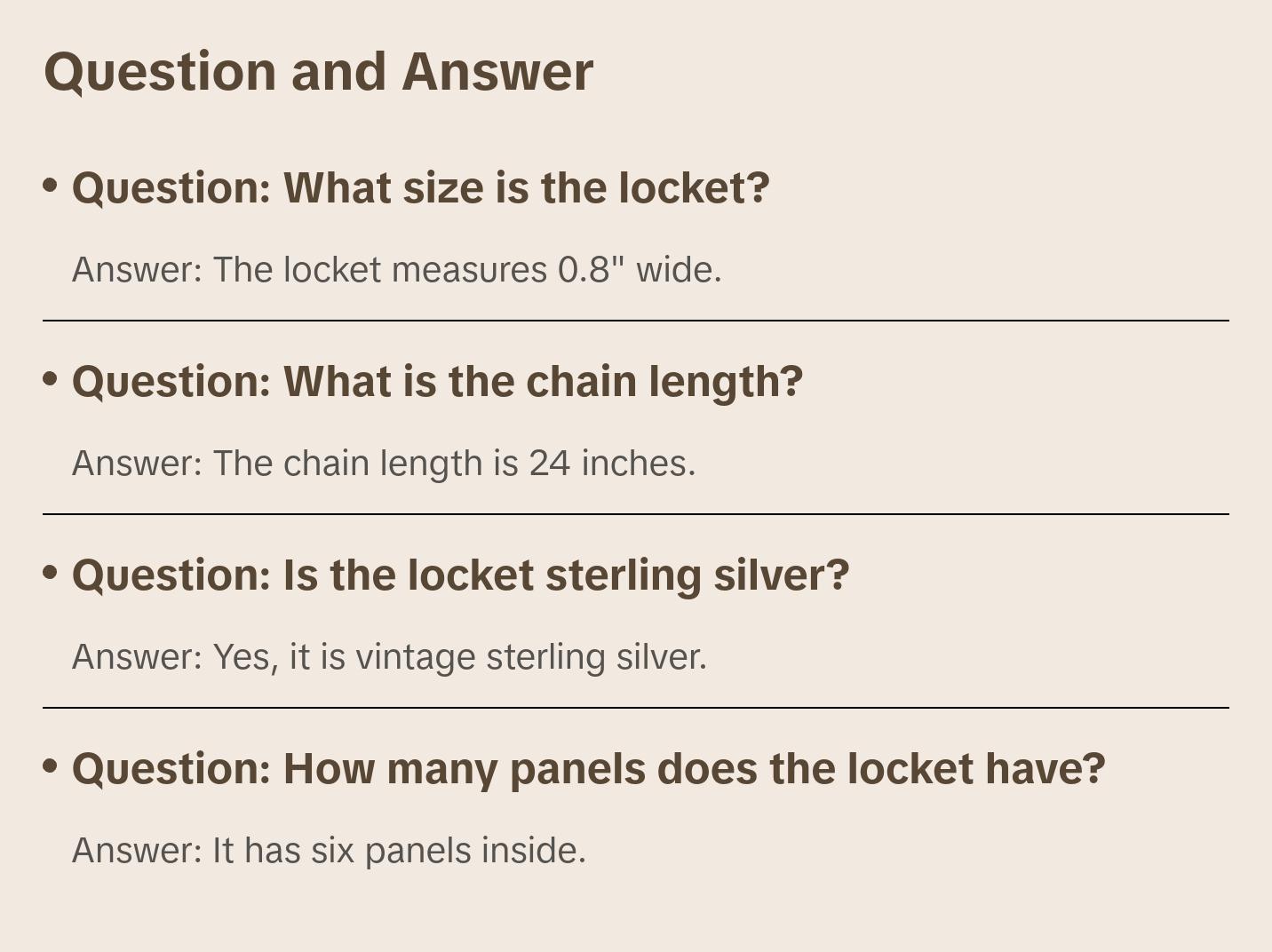Image resolution: width=1272 pixels, height=952 pixels.
Task: Select the "What size is the locket?" question
Action: (420, 188)
